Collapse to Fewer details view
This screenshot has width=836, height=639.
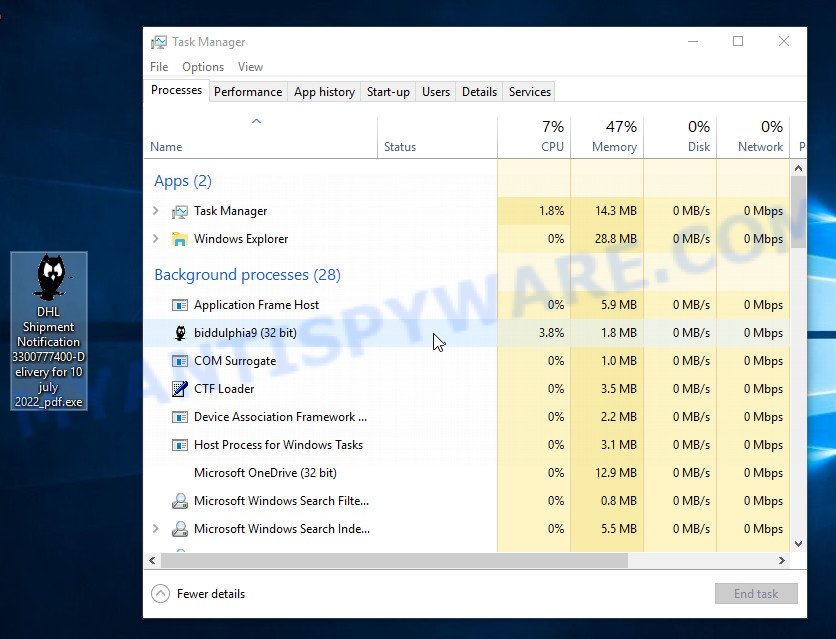pyautogui.click(x=198, y=594)
